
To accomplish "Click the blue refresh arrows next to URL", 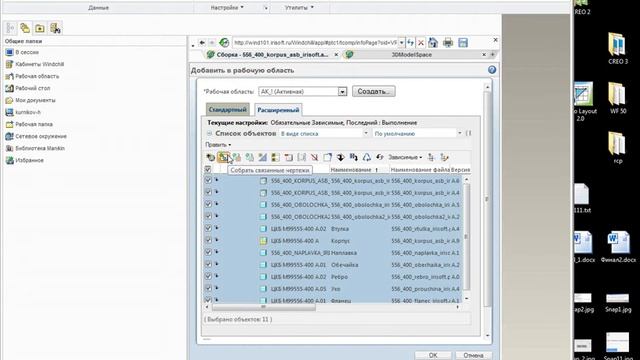I will [x=411, y=42].
